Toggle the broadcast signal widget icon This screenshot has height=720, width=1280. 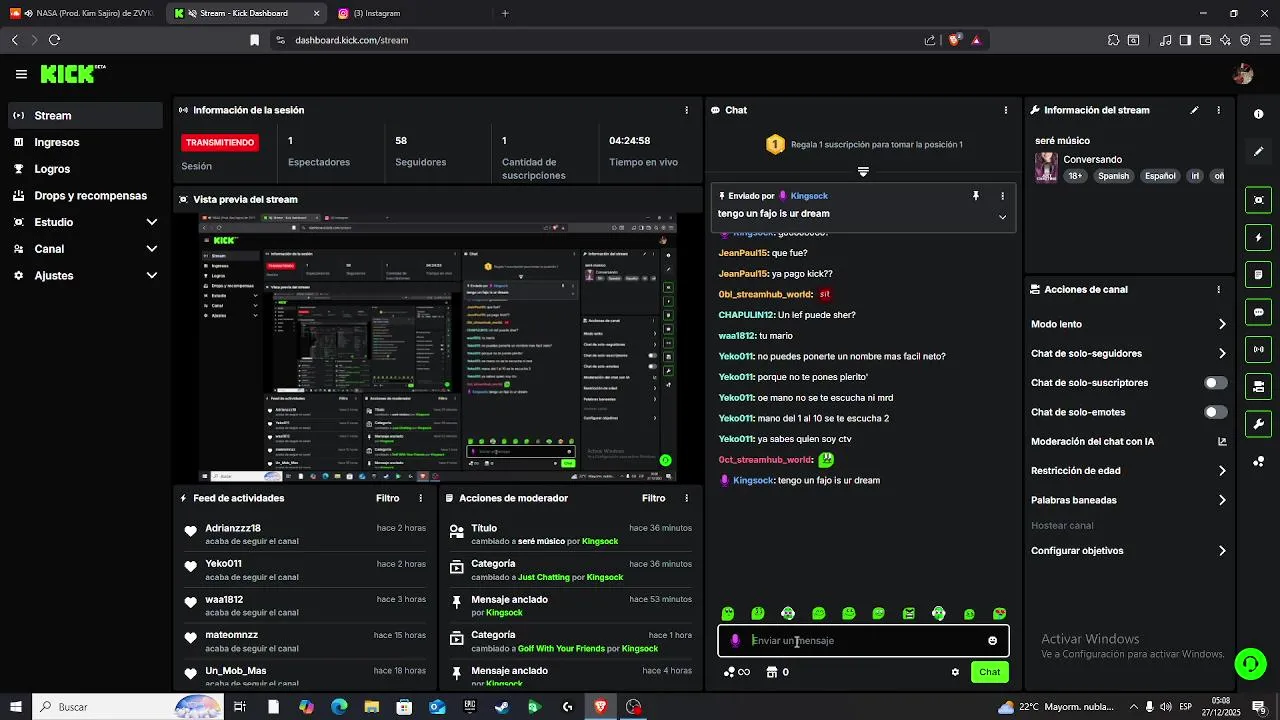[1258, 349]
